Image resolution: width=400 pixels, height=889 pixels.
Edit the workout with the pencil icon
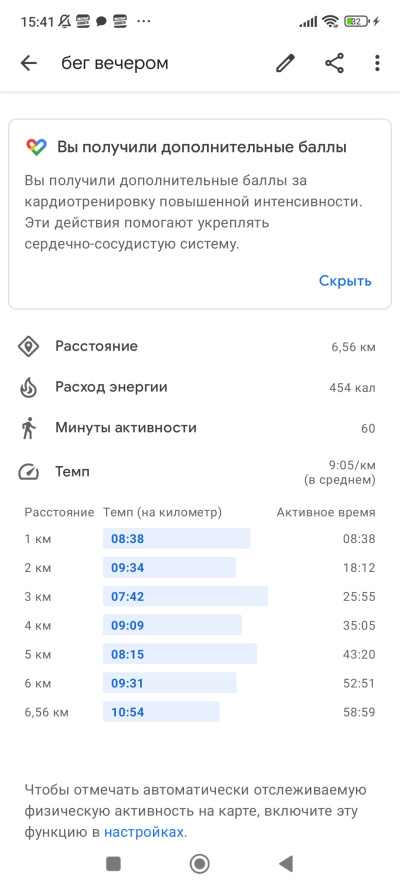[x=286, y=63]
